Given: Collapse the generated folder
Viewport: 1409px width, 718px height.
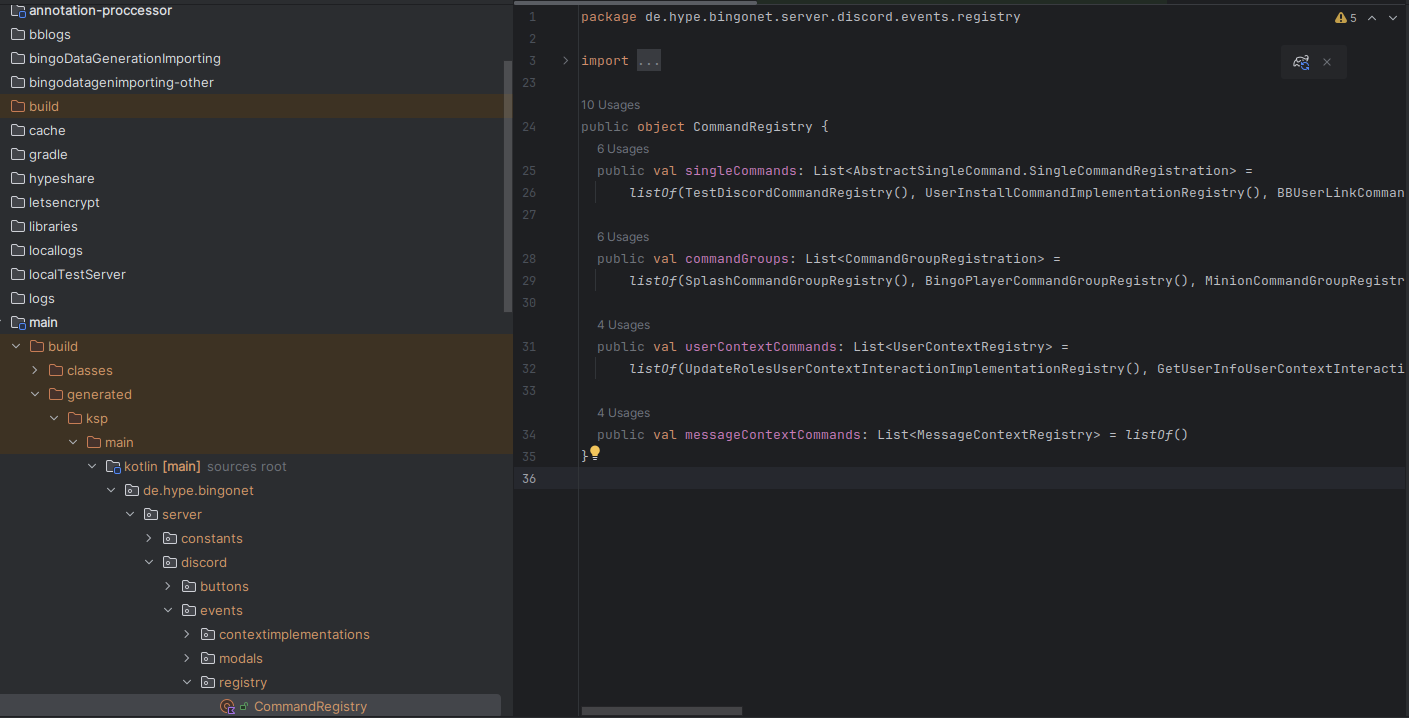Looking at the screenshot, I should coord(35,394).
